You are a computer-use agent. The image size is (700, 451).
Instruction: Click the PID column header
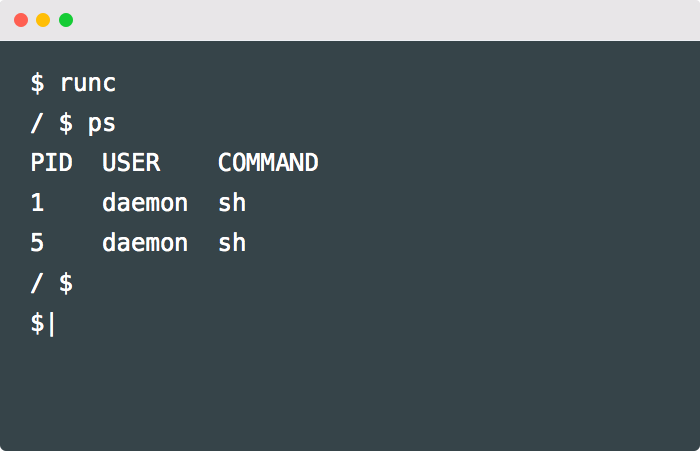point(51,163)
